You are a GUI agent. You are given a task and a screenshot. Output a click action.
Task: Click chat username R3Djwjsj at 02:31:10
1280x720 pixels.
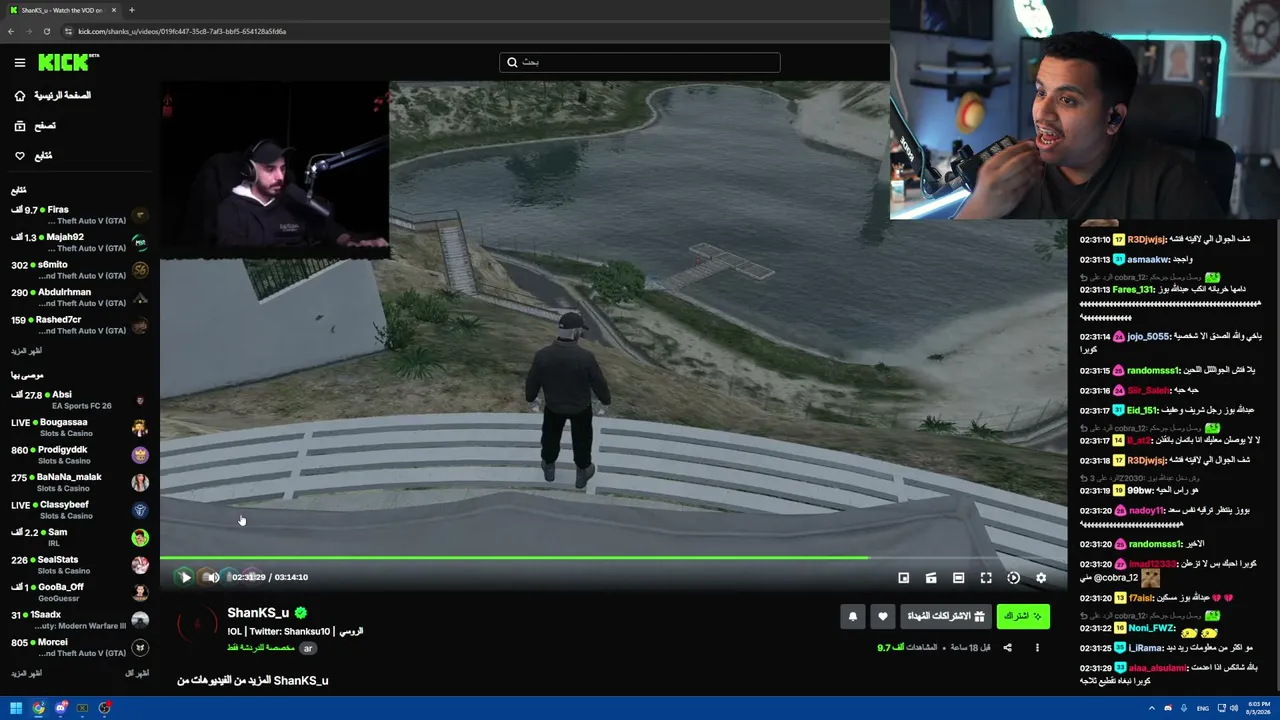1146,240
